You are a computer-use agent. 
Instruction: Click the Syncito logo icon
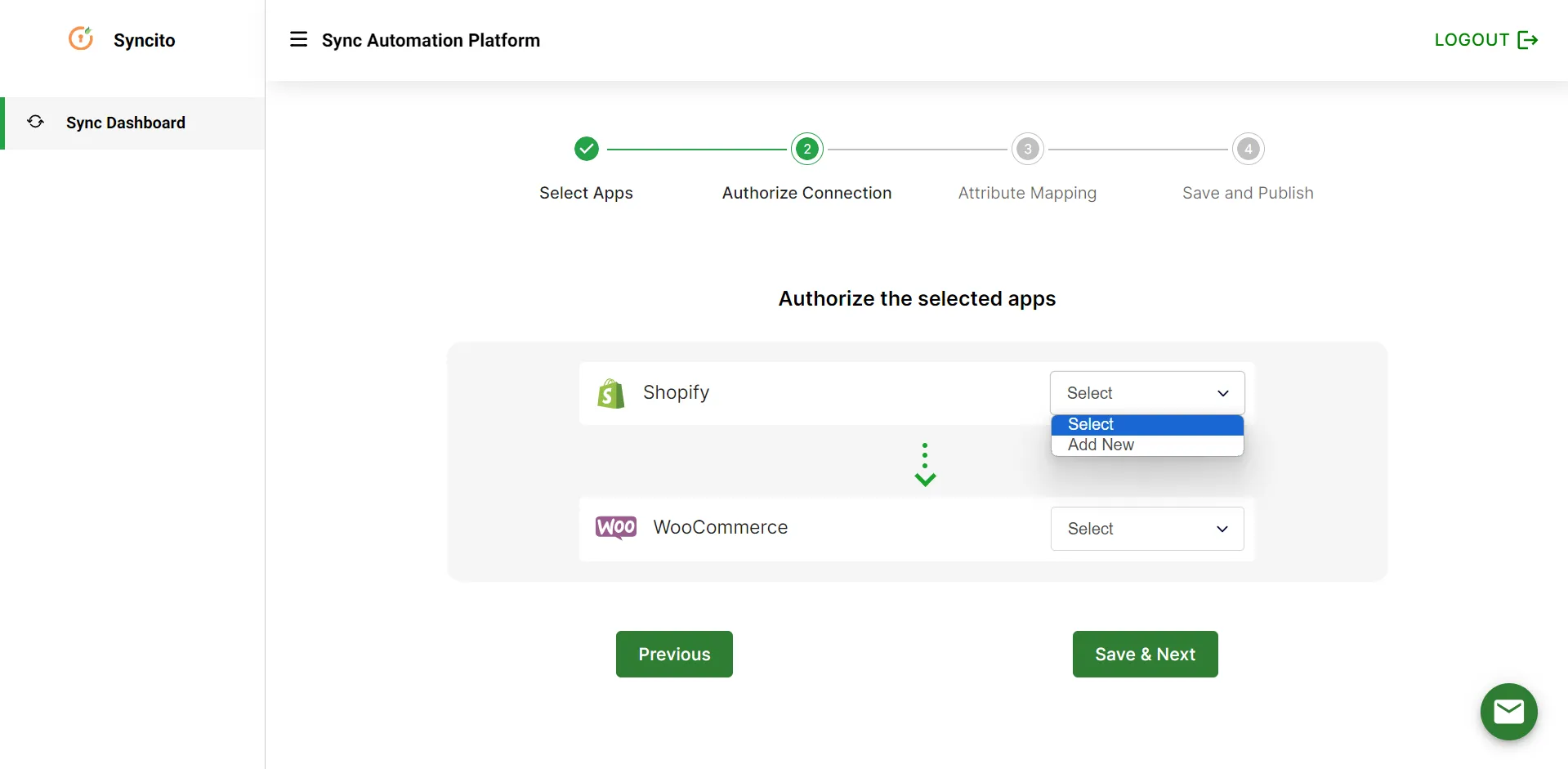tap(81, 38)
